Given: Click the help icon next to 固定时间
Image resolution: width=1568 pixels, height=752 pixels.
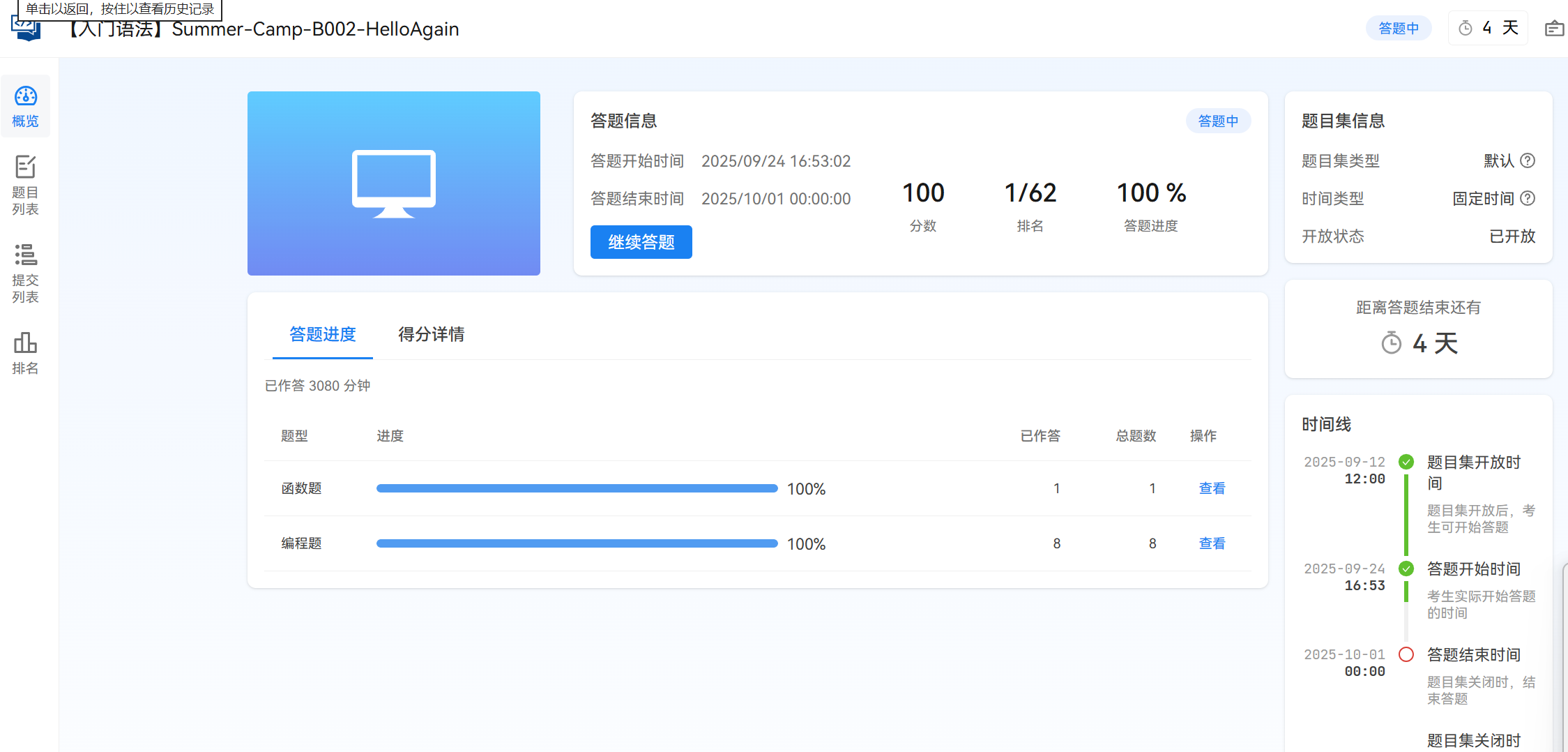Looking at the screenshot, I should tap(1528, 198).
